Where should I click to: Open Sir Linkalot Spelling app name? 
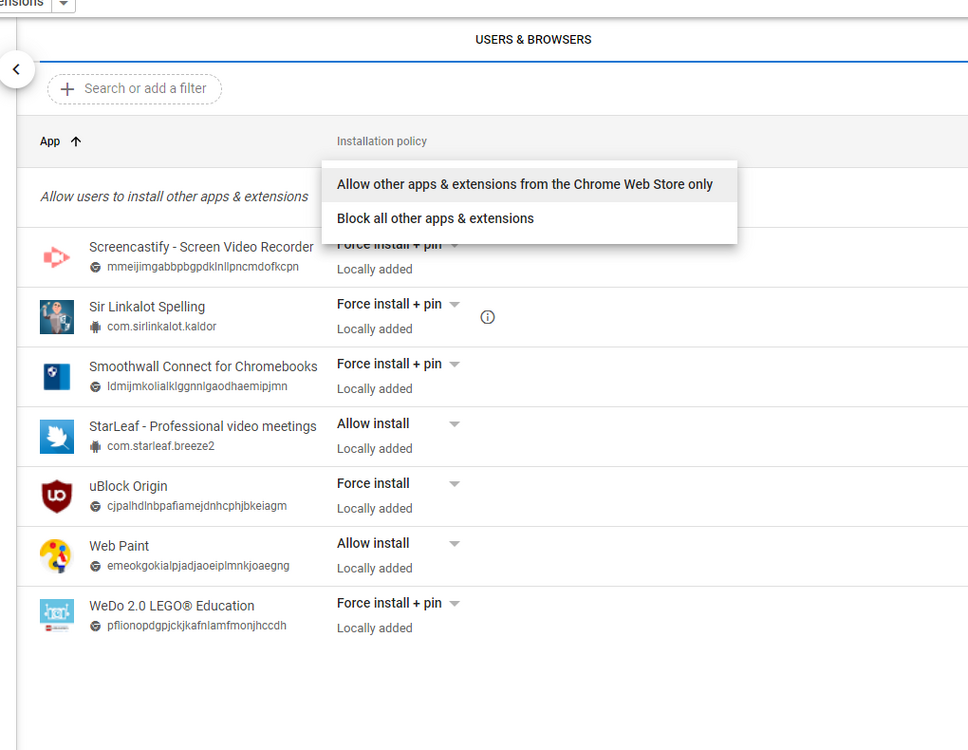[147, 307]
